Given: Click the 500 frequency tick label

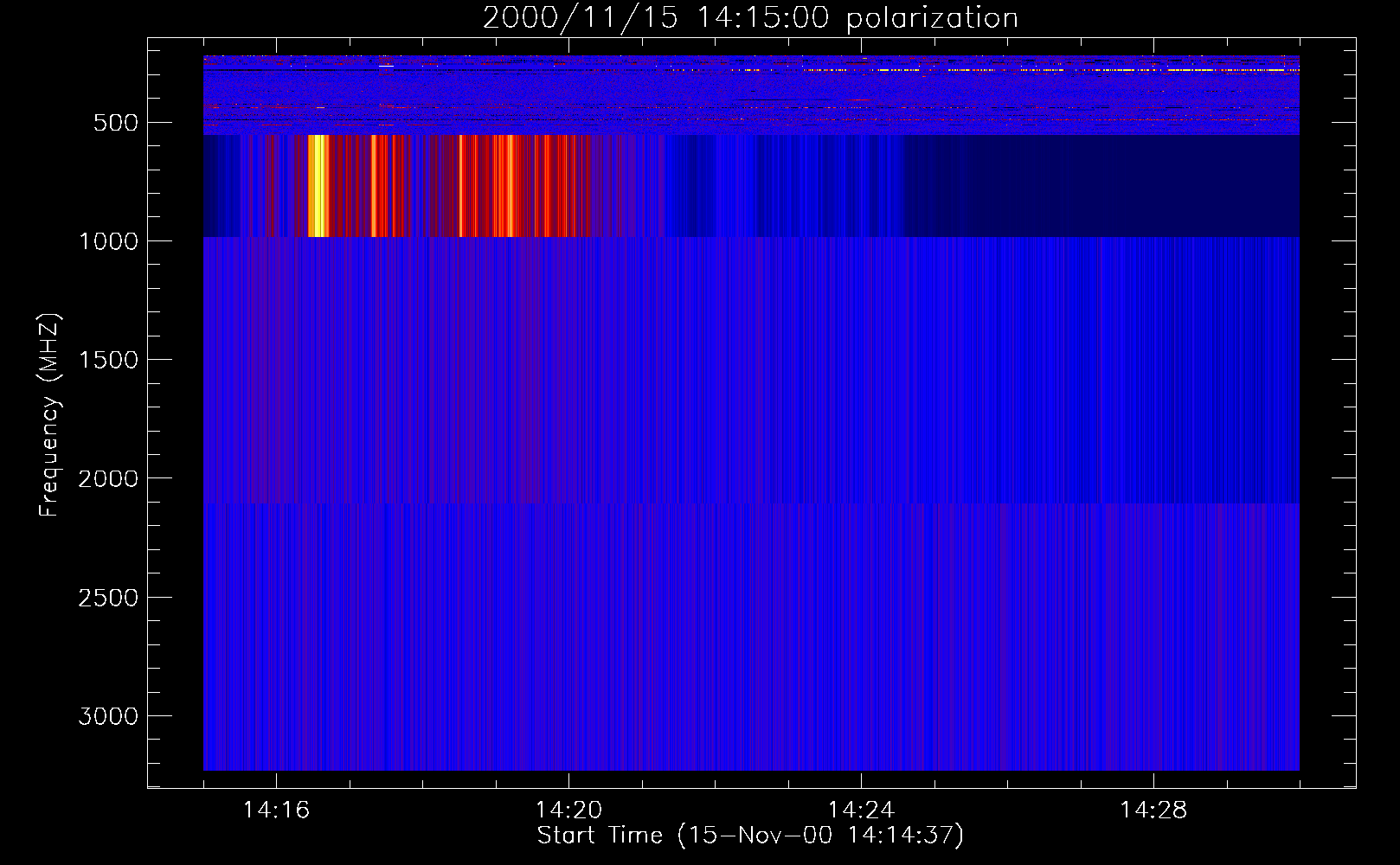Looking at the screenshot, I should click(116, 123).
